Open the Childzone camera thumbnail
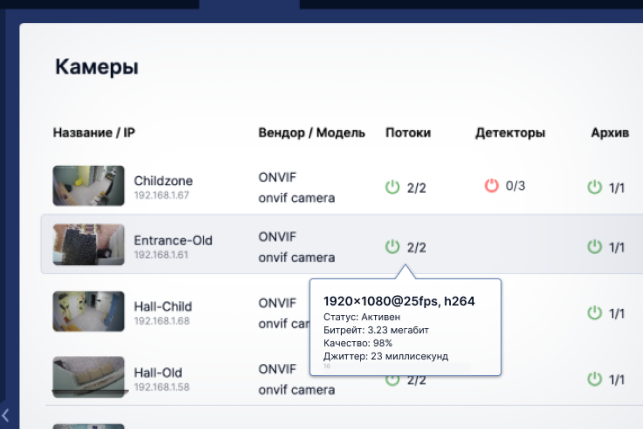The width and height of the screenshot is (643, 429). coord(88,186)
